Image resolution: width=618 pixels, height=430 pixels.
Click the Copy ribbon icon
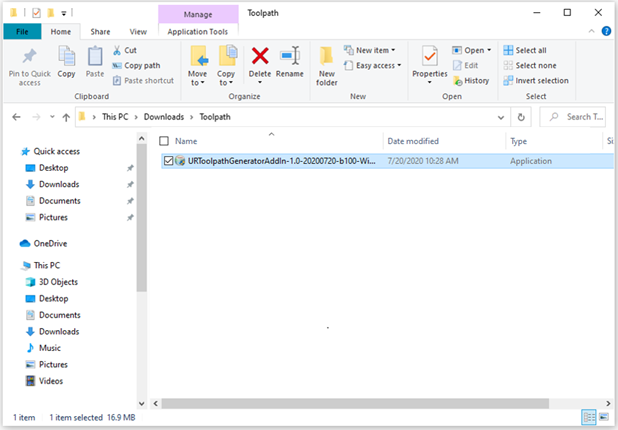tap(66, 56)
